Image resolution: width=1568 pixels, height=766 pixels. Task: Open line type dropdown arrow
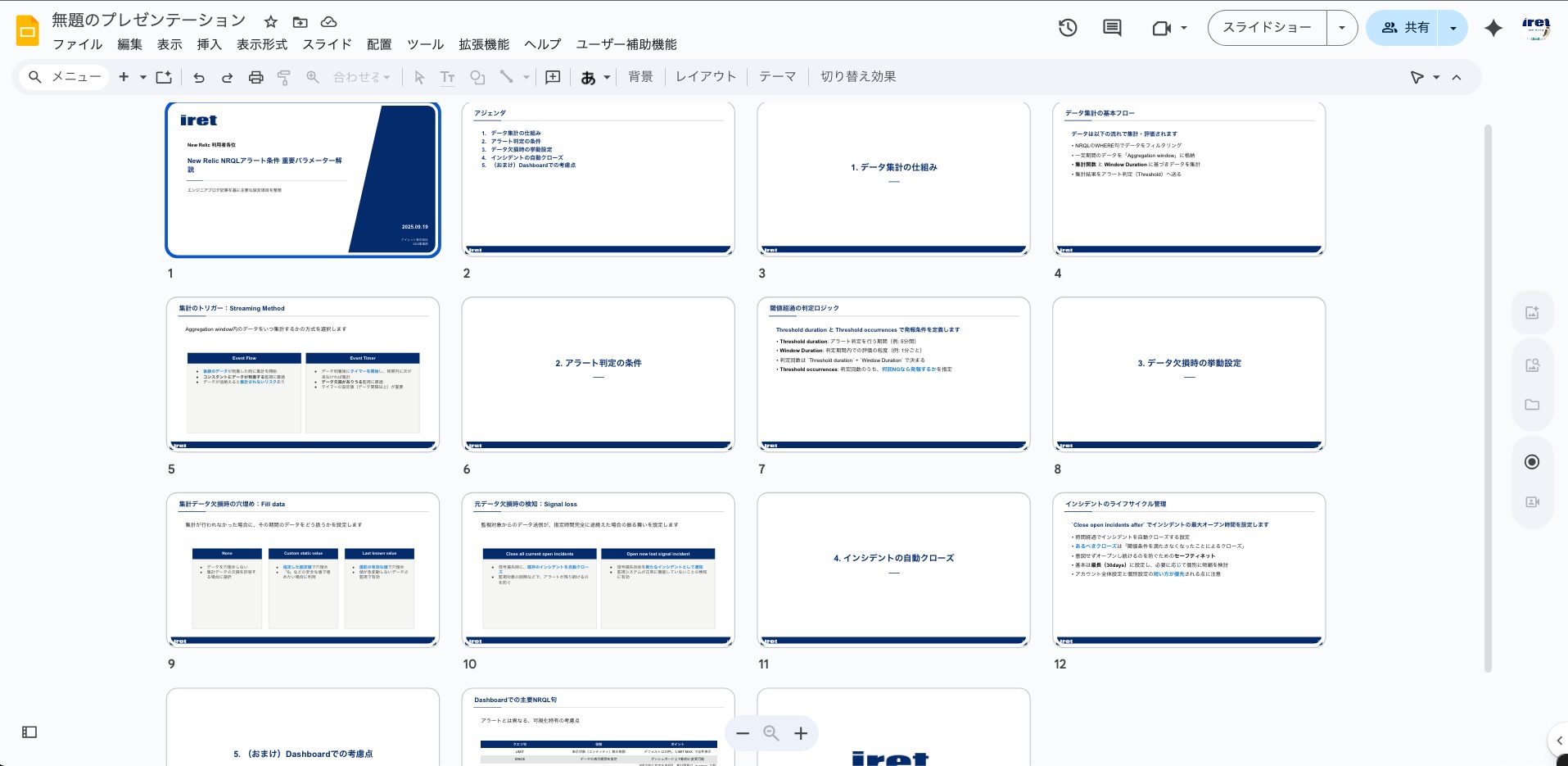pos(526,77)
